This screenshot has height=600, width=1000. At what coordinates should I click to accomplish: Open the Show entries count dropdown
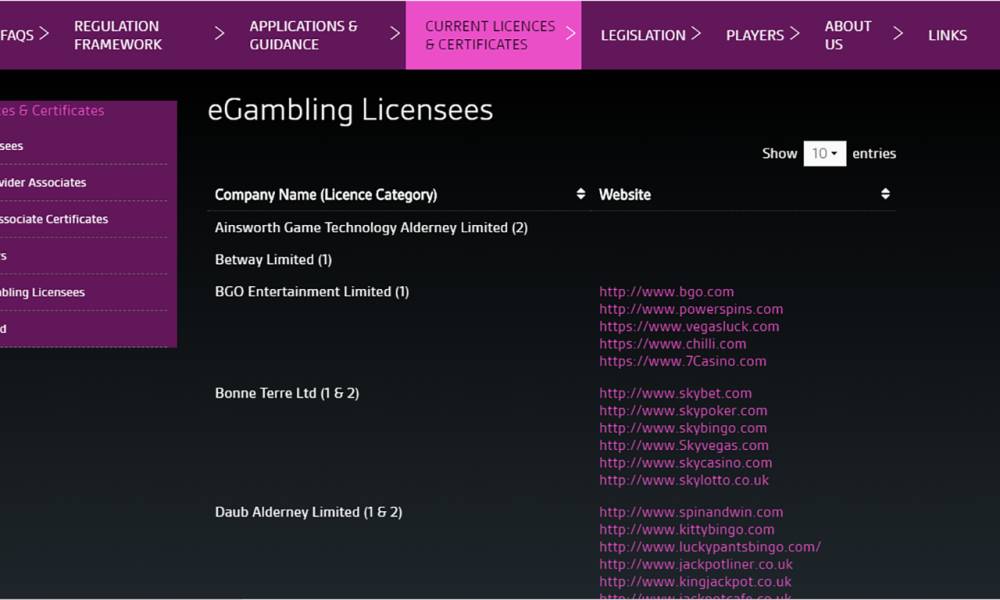[x=824, y=154]
